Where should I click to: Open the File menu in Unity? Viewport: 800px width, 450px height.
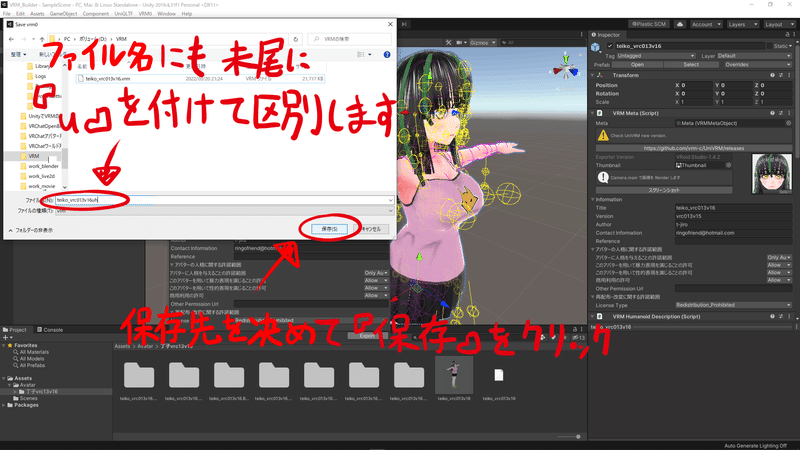[x=7, y=14]
